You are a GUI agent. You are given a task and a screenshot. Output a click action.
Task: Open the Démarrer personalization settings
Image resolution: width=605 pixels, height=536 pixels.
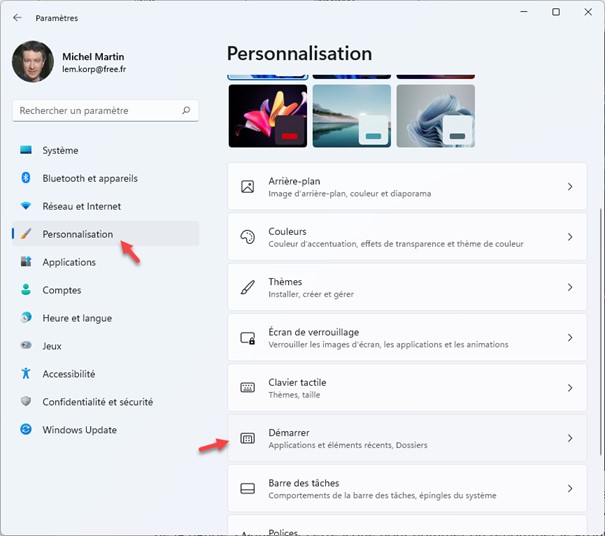click(x=406, y=438)
